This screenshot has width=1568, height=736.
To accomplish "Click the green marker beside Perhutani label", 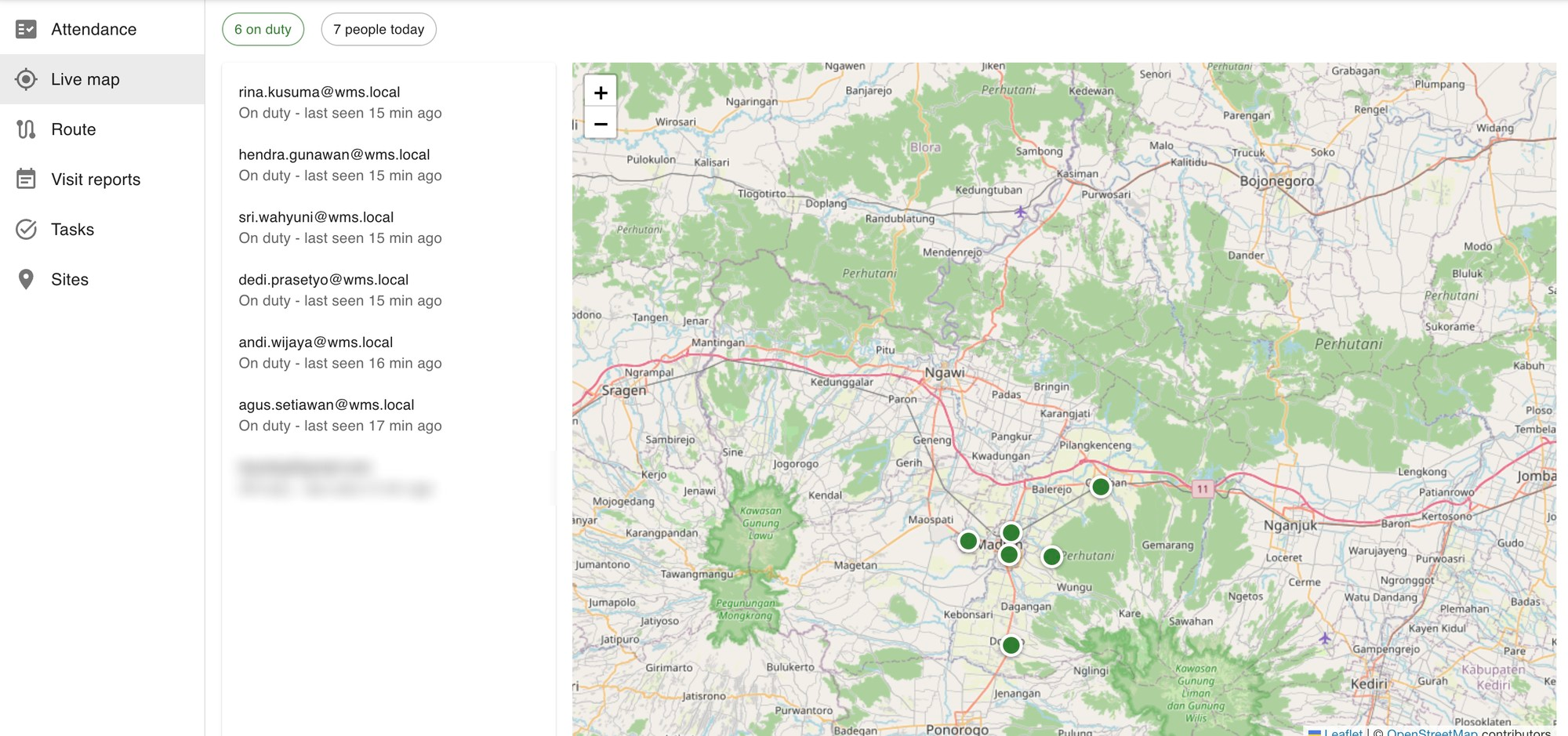I will coord(1051,557).
